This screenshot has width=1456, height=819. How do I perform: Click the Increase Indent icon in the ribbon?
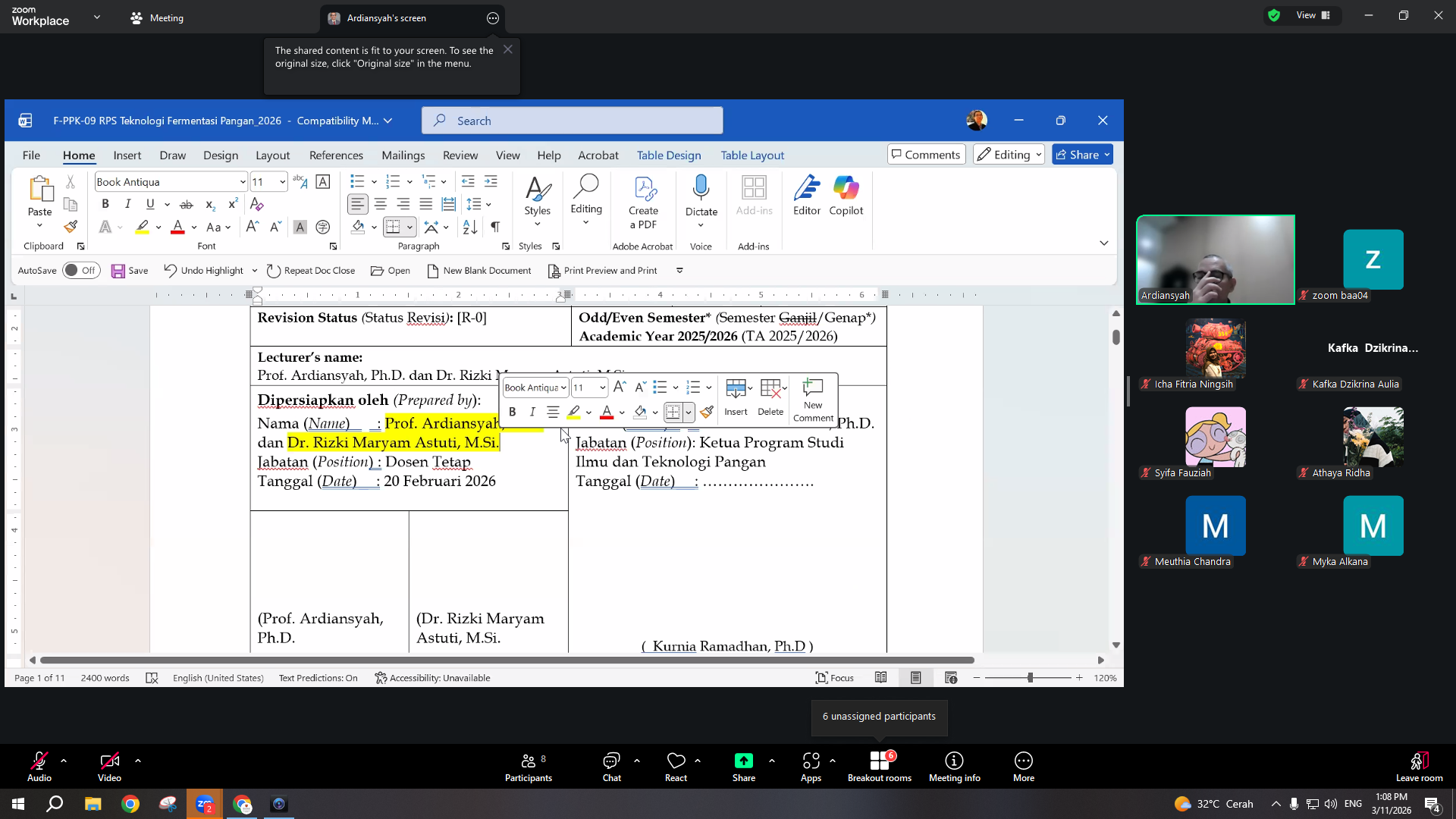tap(491, 181)
